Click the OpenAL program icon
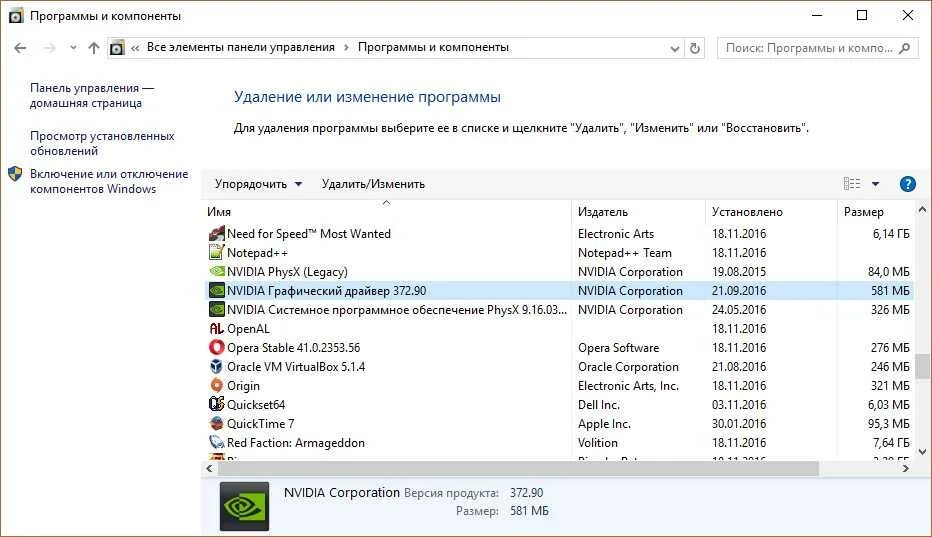The height and width of the screenshot is (537, 932). [216, 329]
